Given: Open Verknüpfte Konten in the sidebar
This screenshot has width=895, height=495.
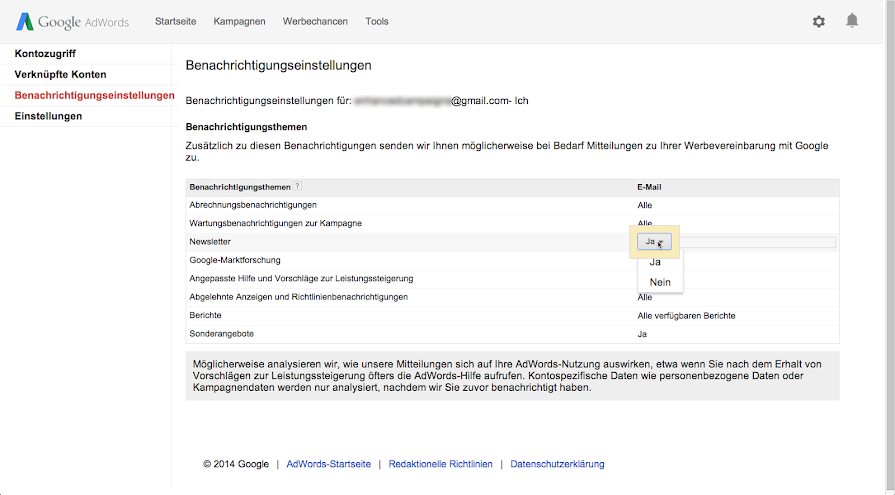Looking at the screenshot, I should tap(61, 74).
